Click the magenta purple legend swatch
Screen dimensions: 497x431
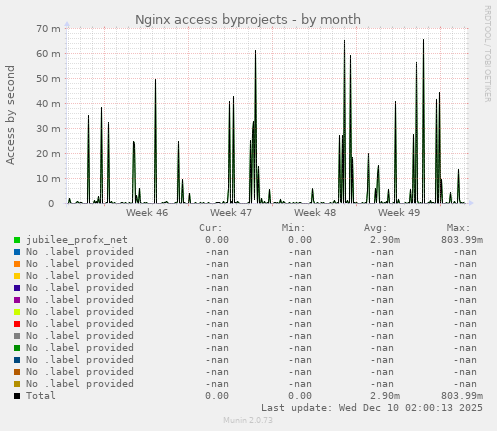tap(17, 300)
